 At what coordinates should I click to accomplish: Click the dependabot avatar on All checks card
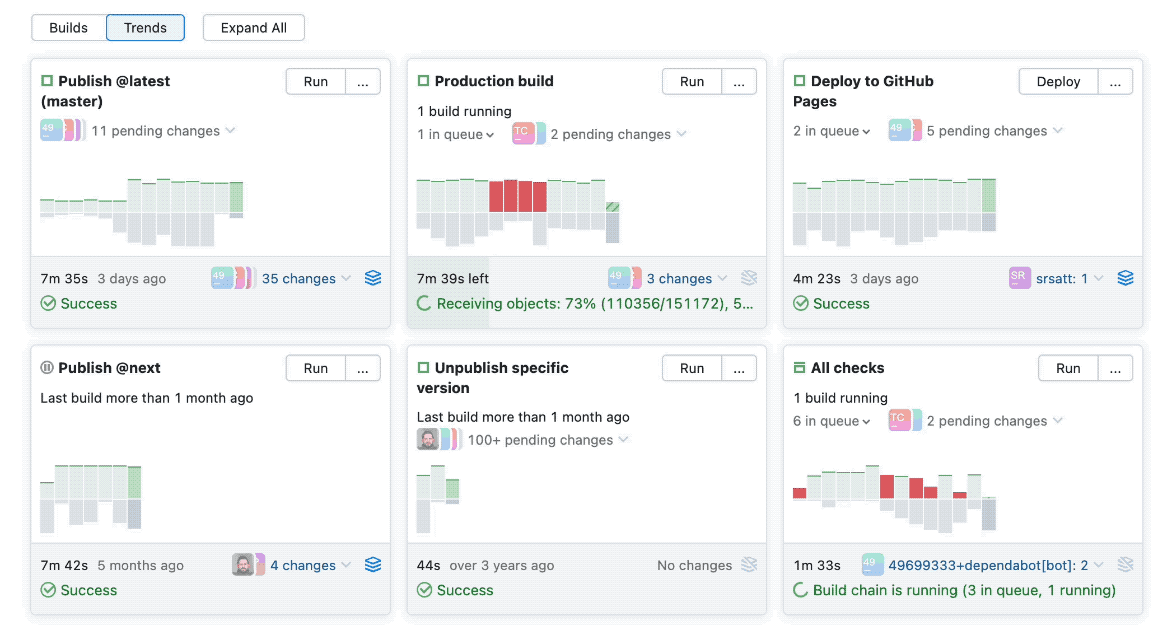871,565
